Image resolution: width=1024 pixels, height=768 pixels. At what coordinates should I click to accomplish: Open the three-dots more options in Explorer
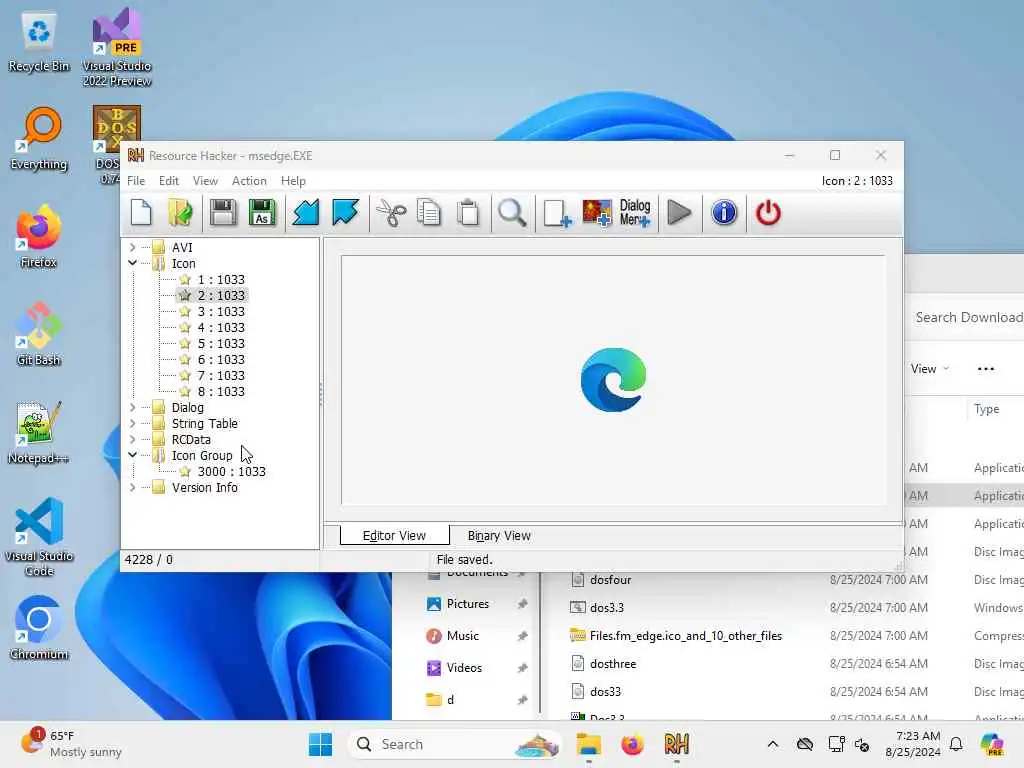click(x=985, y=369)
